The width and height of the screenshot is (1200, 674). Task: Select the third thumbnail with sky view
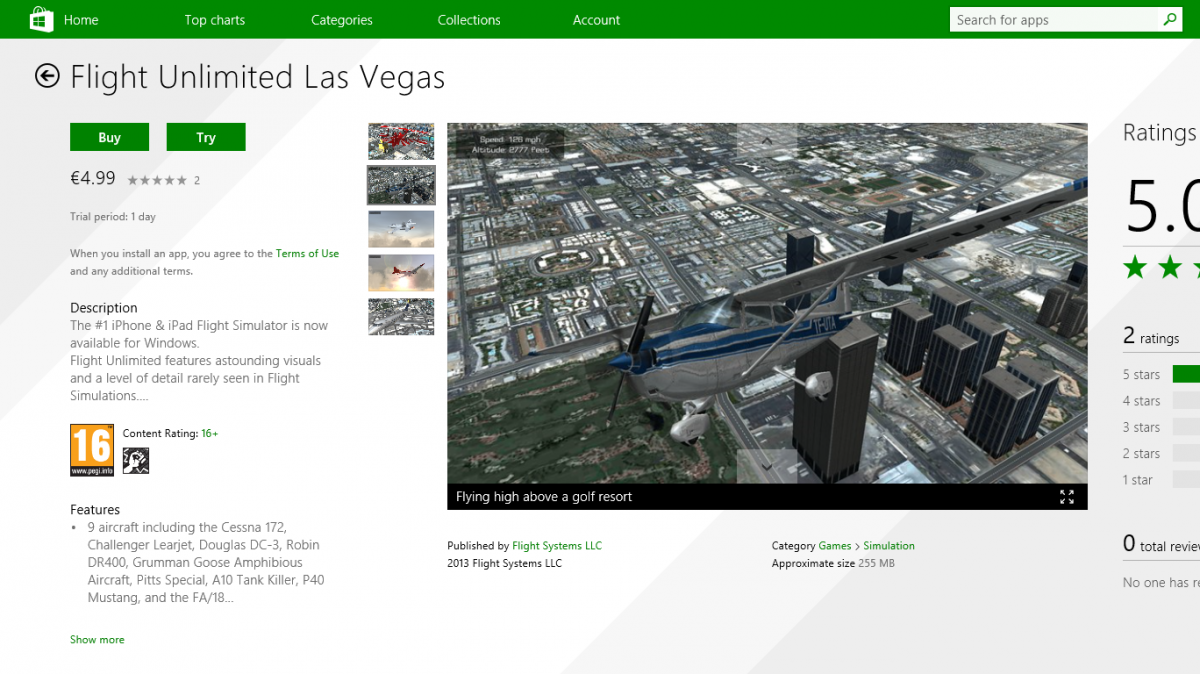click(401, 229)
